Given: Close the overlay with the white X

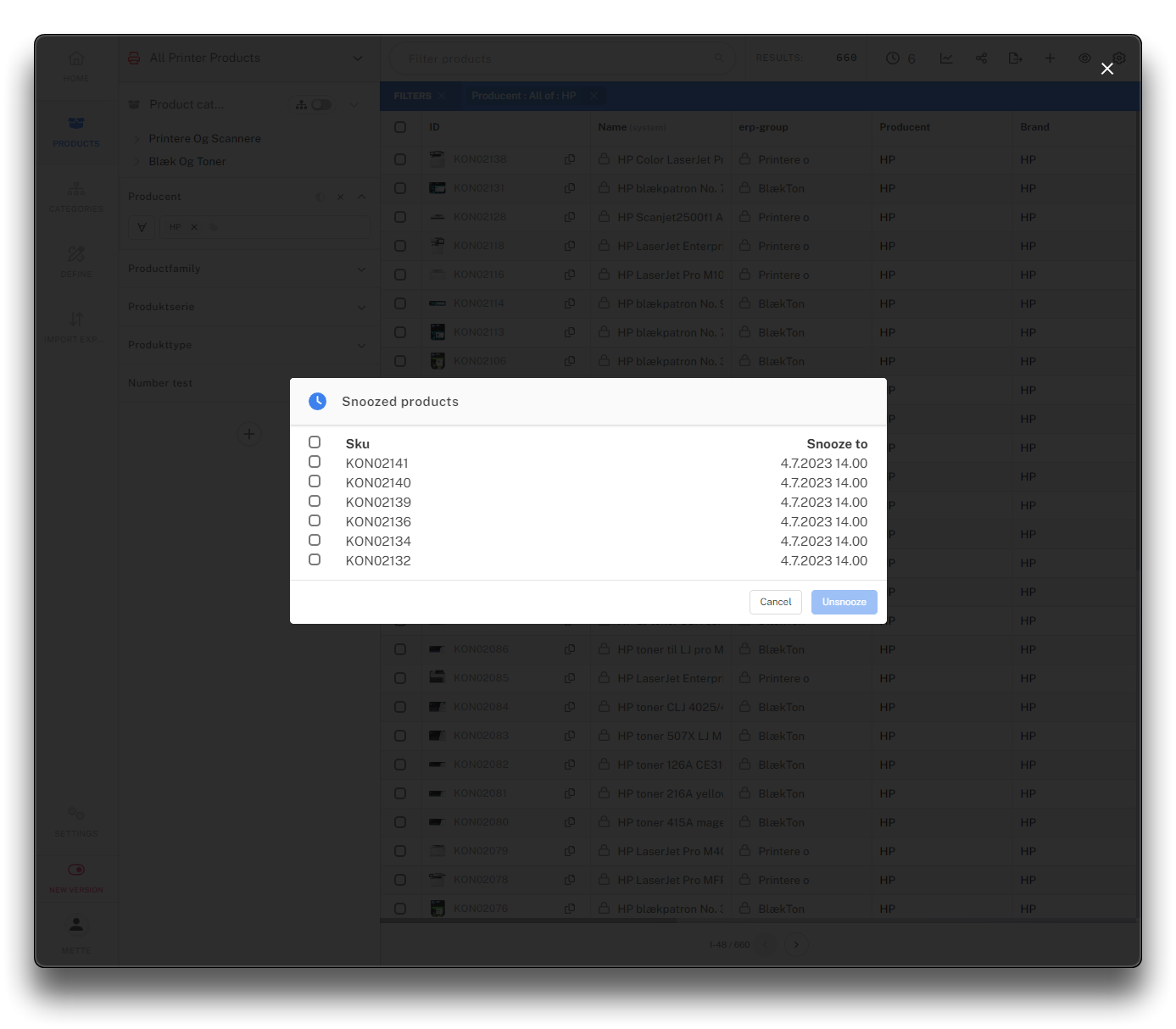Looking at the screenshot, I should [x=1106, y=69].
